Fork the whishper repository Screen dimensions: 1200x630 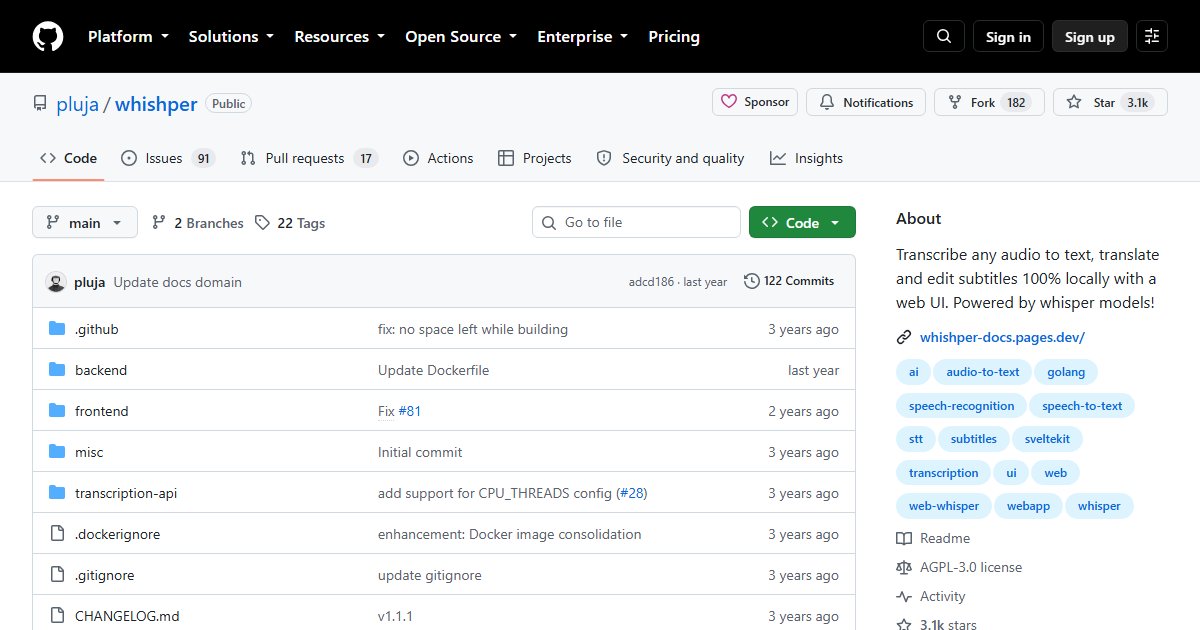(x=989, y=102)
